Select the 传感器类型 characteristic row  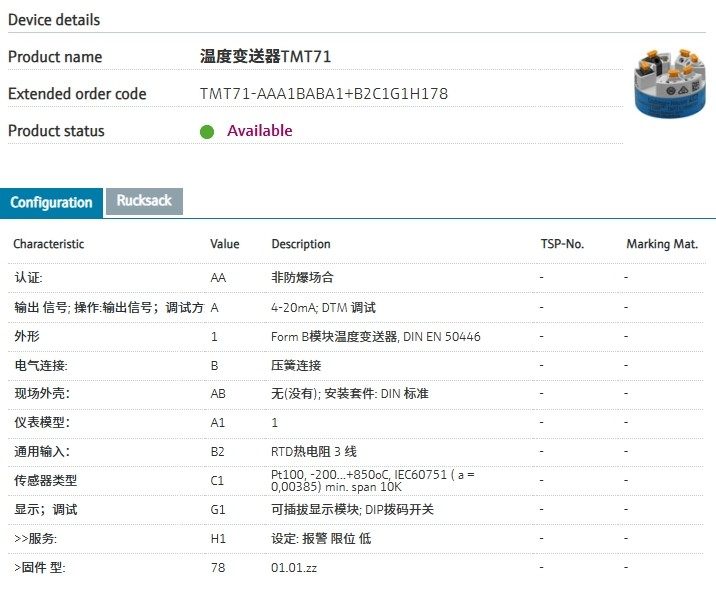[x=45, y=481]
